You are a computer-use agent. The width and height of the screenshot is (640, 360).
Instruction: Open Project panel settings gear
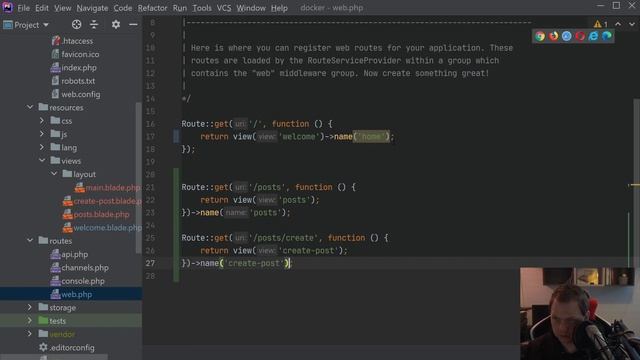pyautogui.click(x=116, y=24)
